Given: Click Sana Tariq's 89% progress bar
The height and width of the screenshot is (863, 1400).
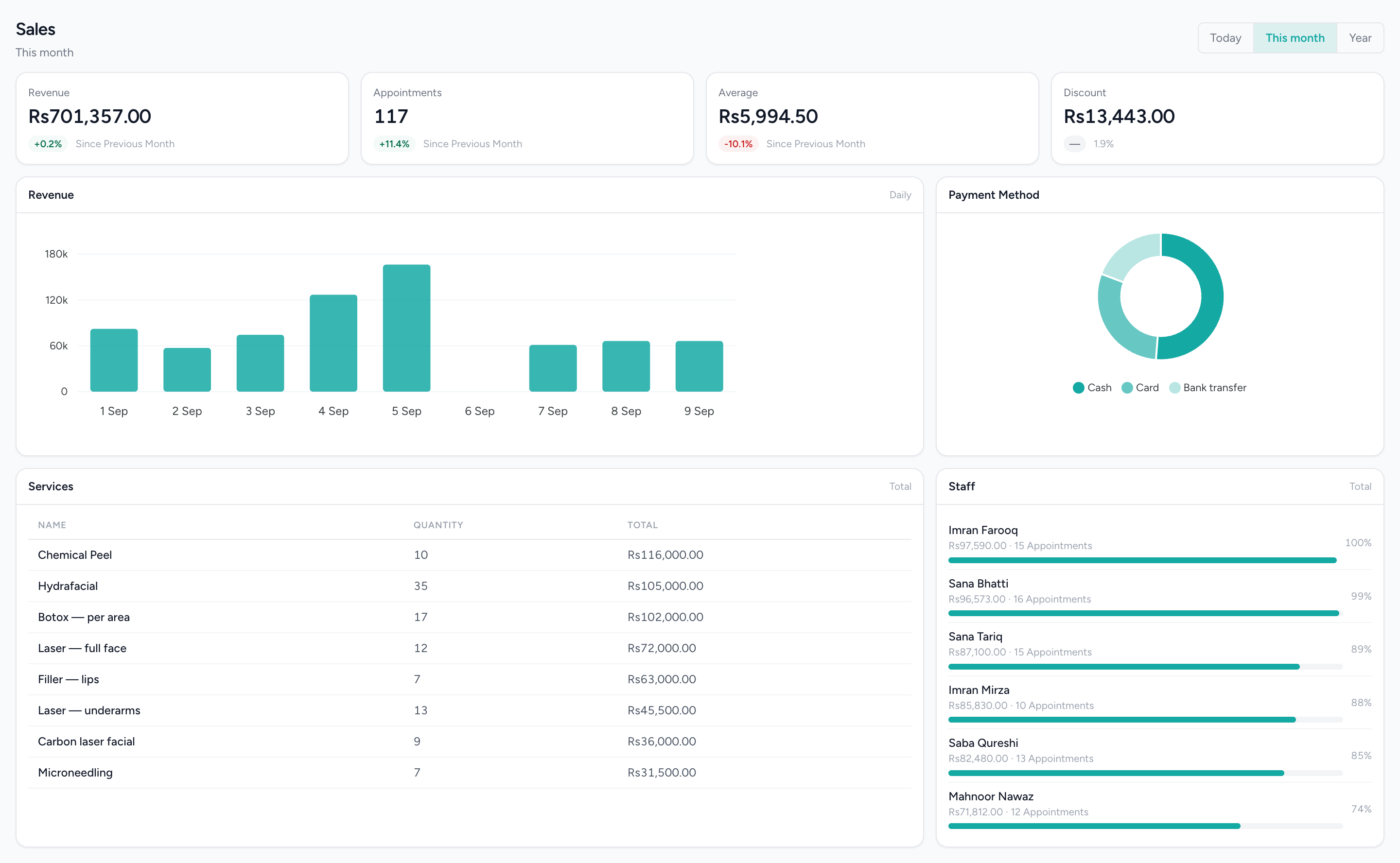Looking at the screenshot, I should point(1145,667).
